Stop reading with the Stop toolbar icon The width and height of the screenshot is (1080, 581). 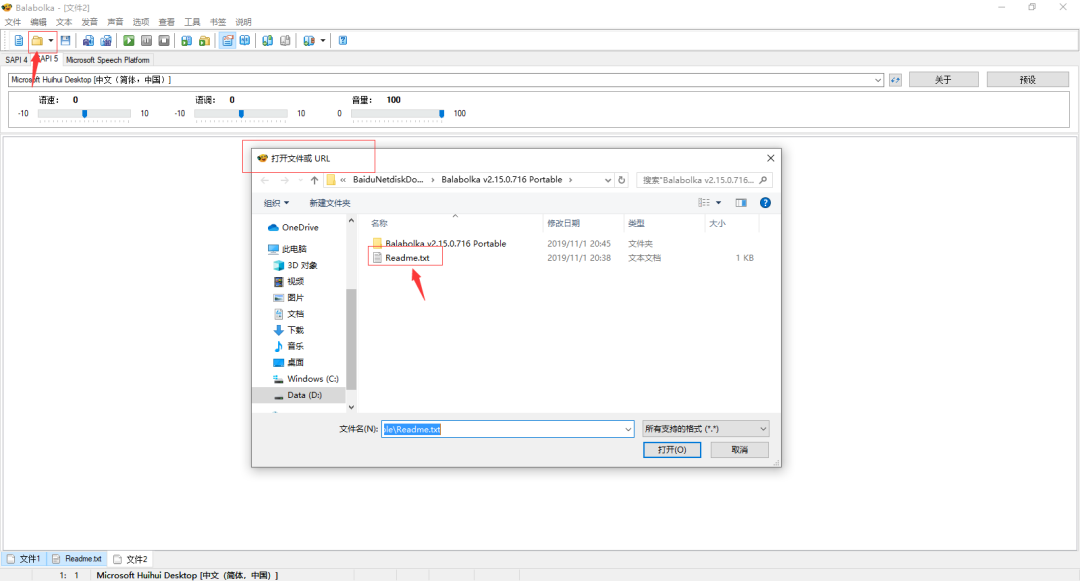[x=164, y=41]
